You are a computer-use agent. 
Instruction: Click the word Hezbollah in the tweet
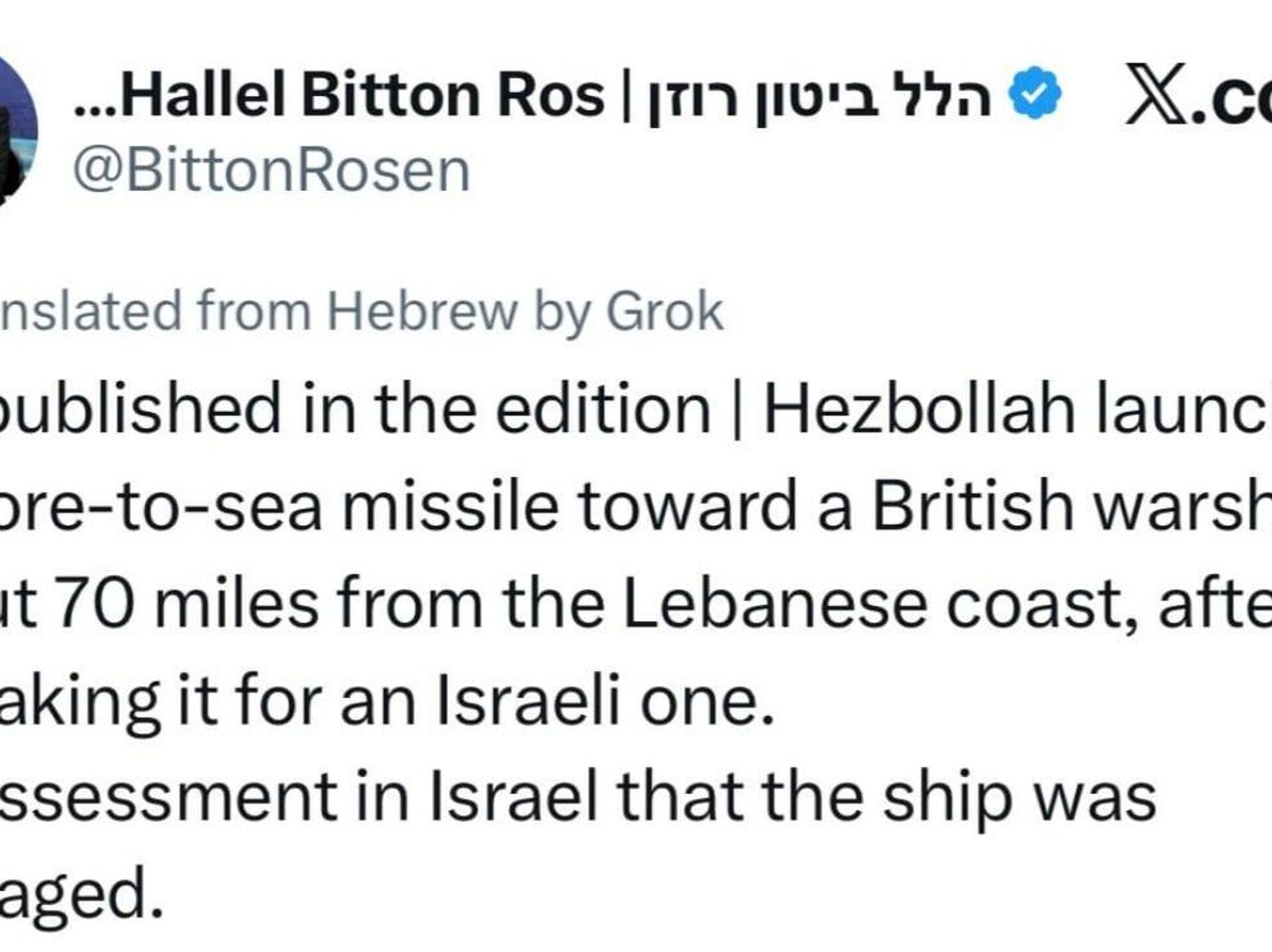(920, 409)
